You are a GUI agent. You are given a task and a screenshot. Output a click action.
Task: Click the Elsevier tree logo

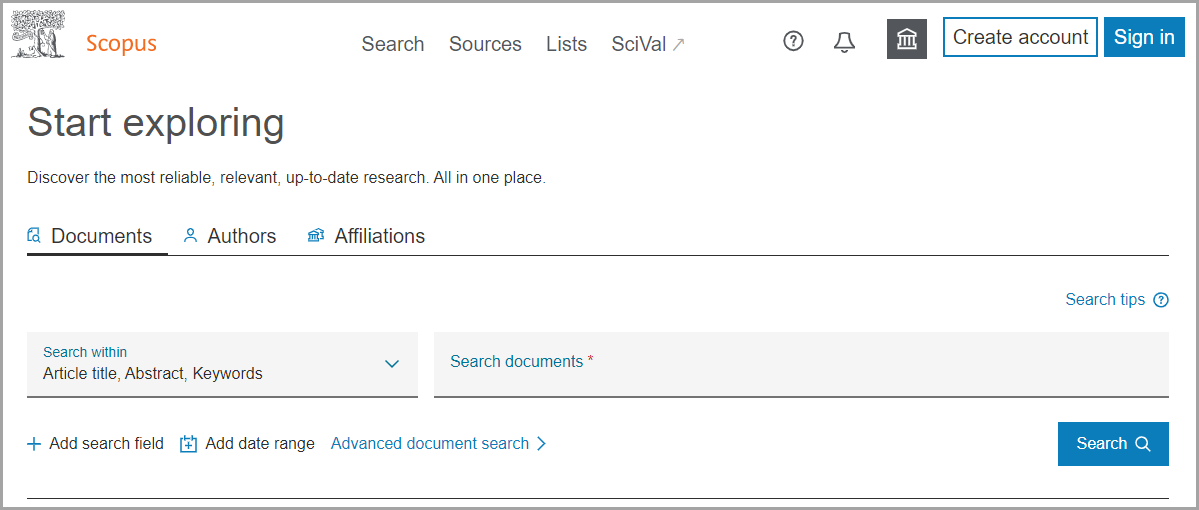click(x=38, y=35)
